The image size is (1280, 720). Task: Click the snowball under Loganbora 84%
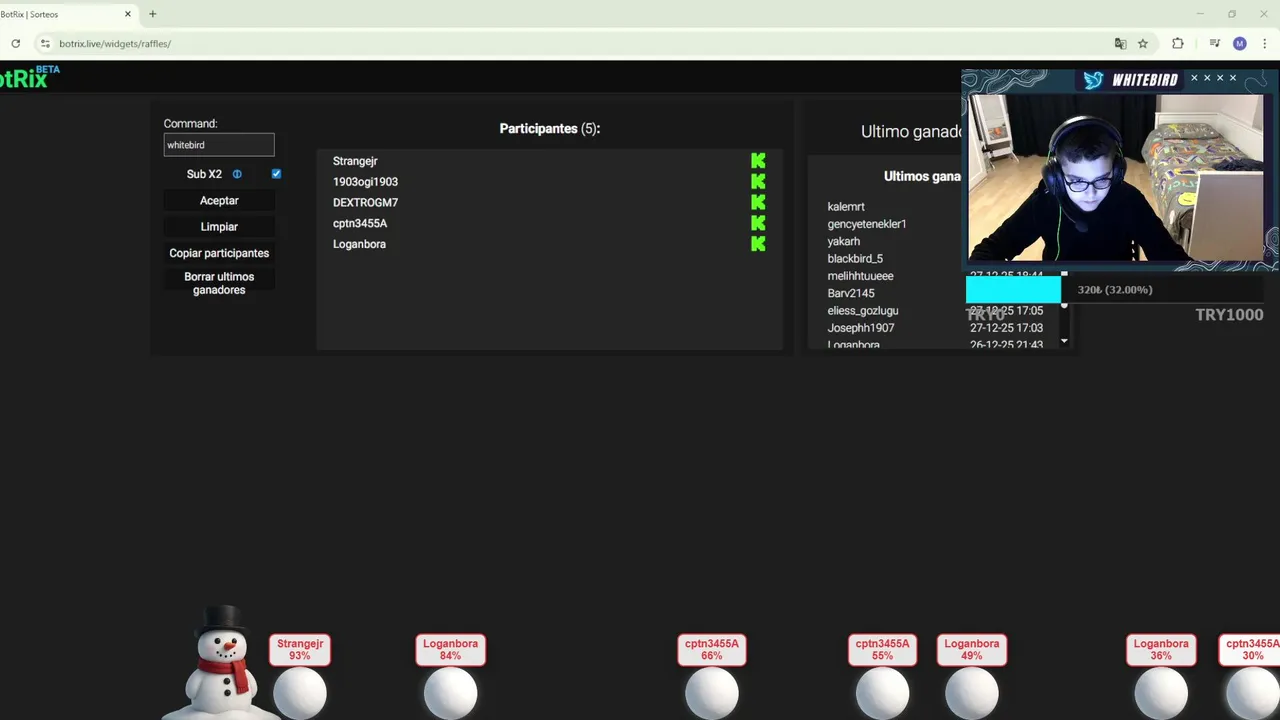[x=451, y=694]
